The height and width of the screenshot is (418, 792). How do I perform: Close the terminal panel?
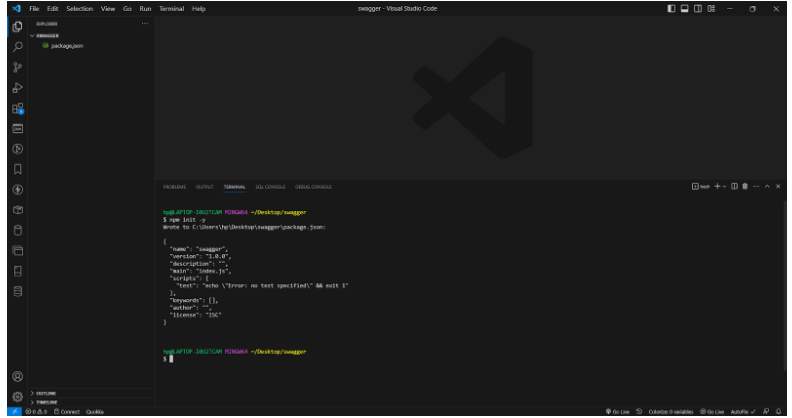tap(778, 187)
